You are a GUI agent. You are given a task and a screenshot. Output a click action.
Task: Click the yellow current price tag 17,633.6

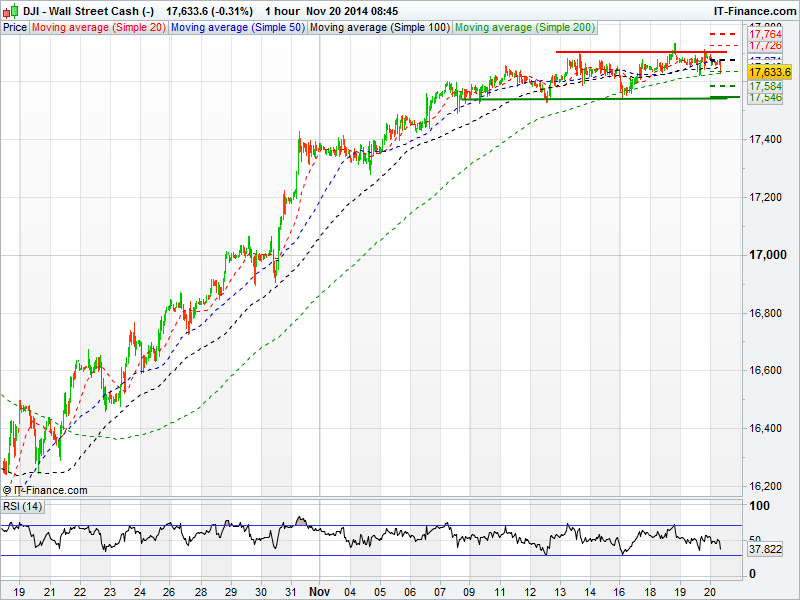[769, 73]
